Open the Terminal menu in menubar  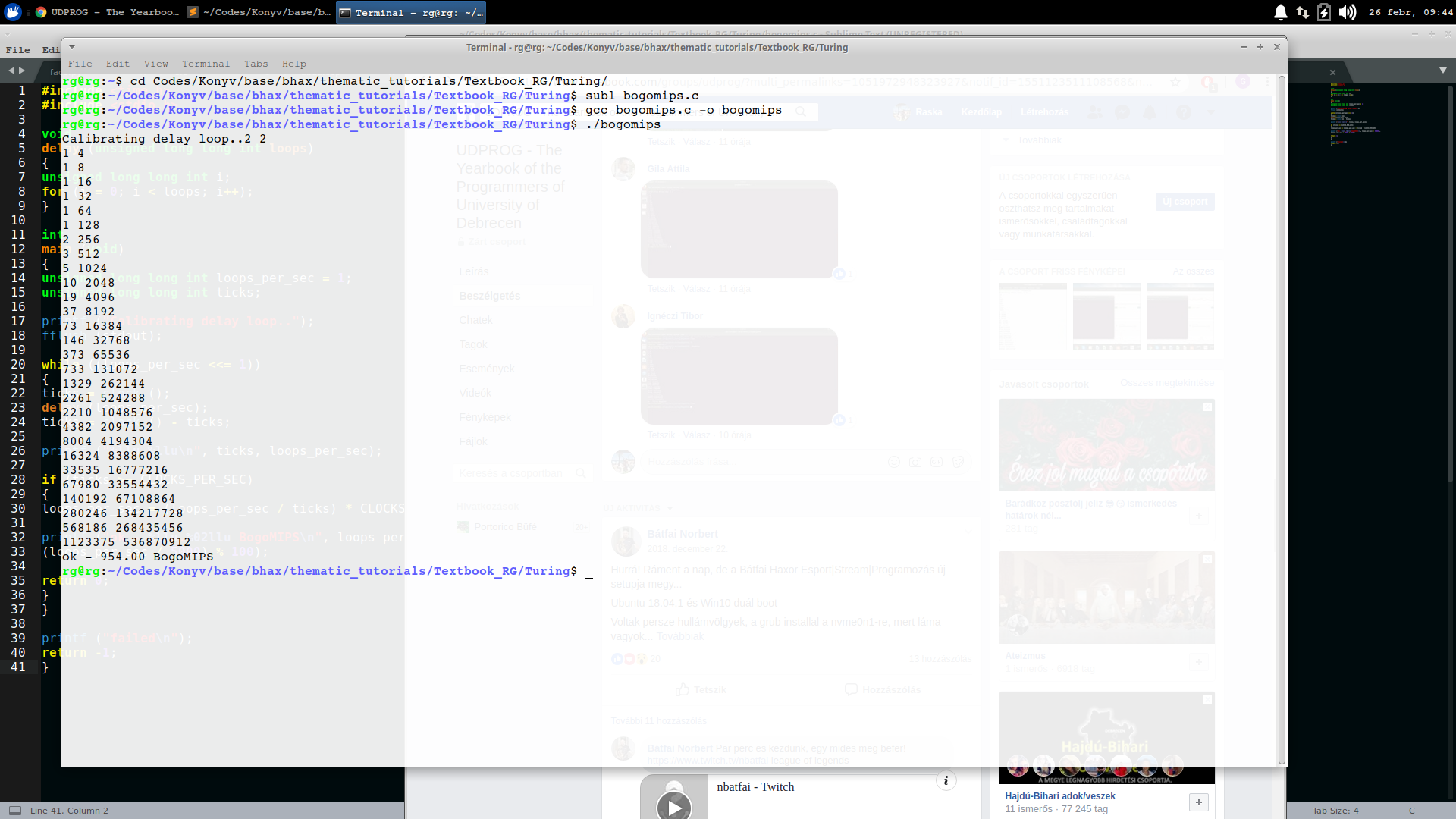click(x=206, y=64)
